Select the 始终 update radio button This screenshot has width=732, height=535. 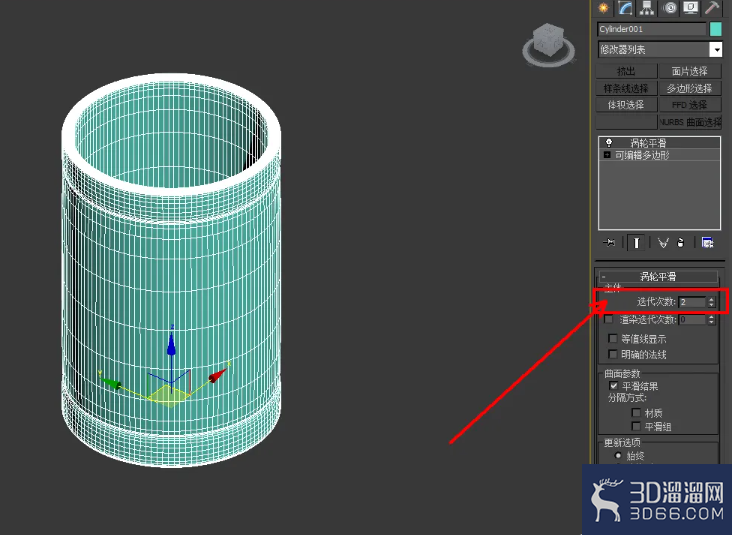point(618,455)
